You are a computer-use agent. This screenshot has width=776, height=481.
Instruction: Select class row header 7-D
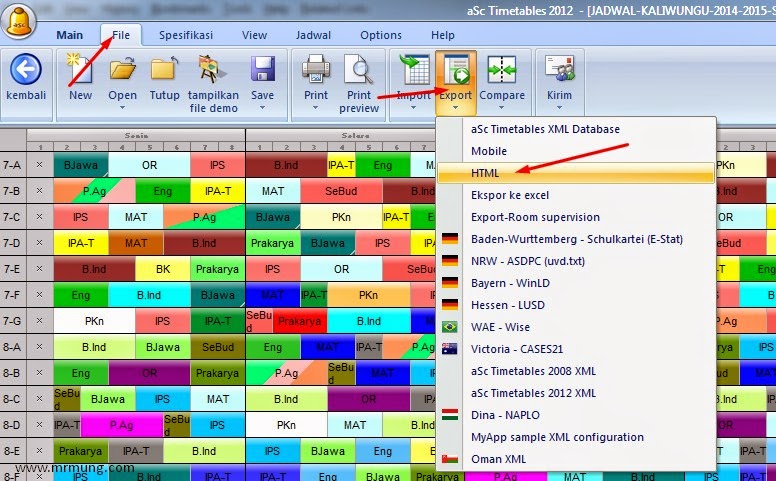tap(13, 243)
